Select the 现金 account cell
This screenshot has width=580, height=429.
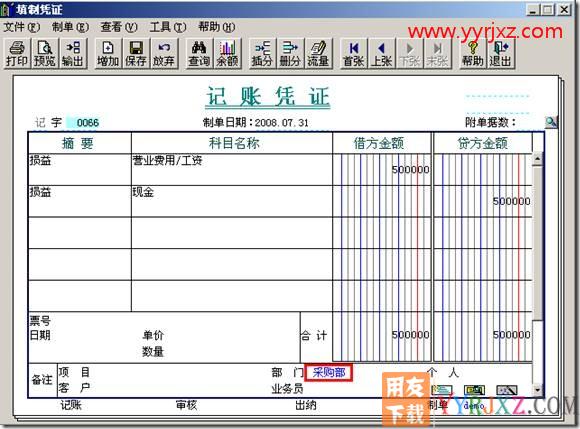pyautogui.click(x=232, y=201)
